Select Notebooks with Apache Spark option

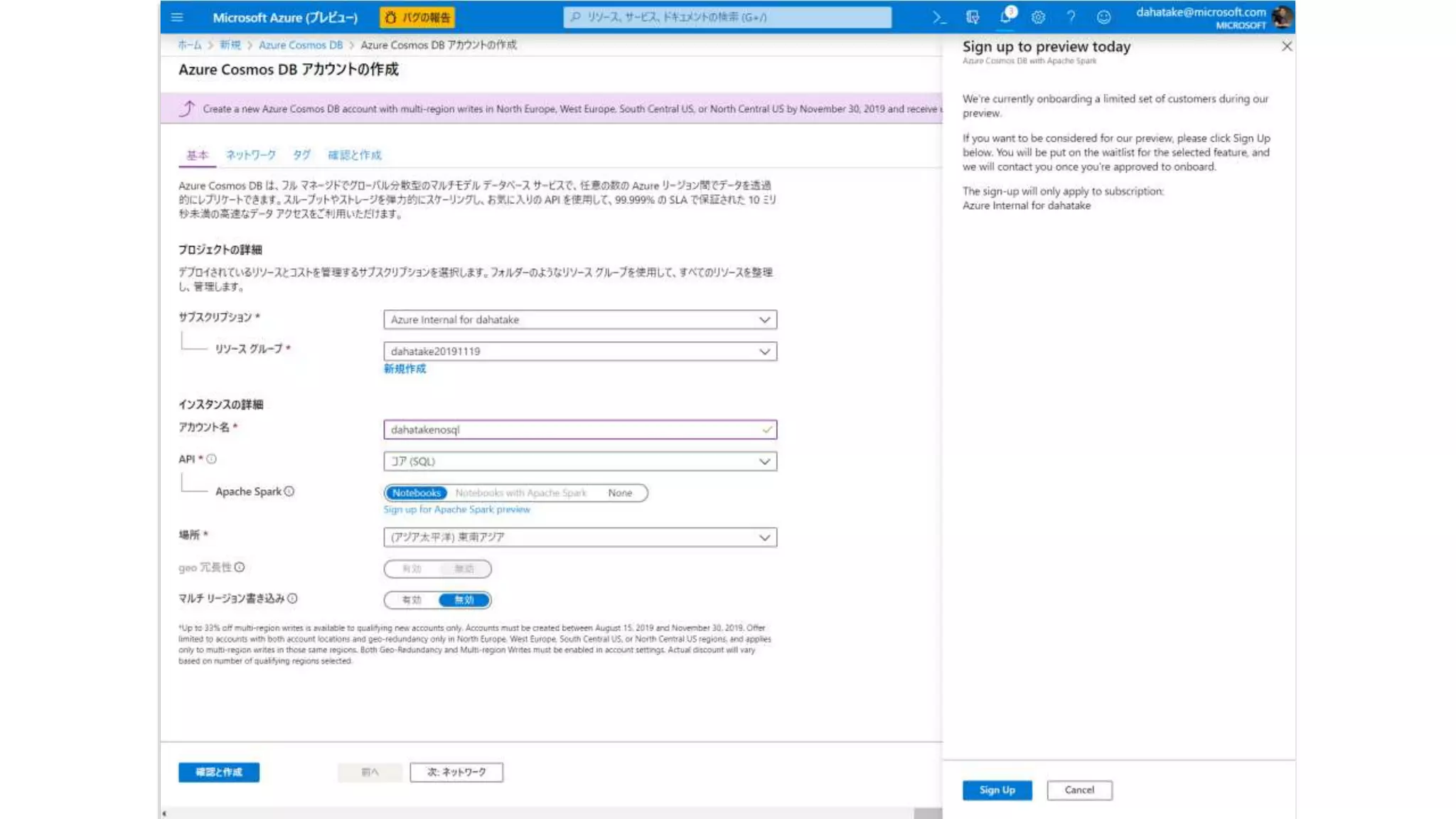(x=521, y=493)
